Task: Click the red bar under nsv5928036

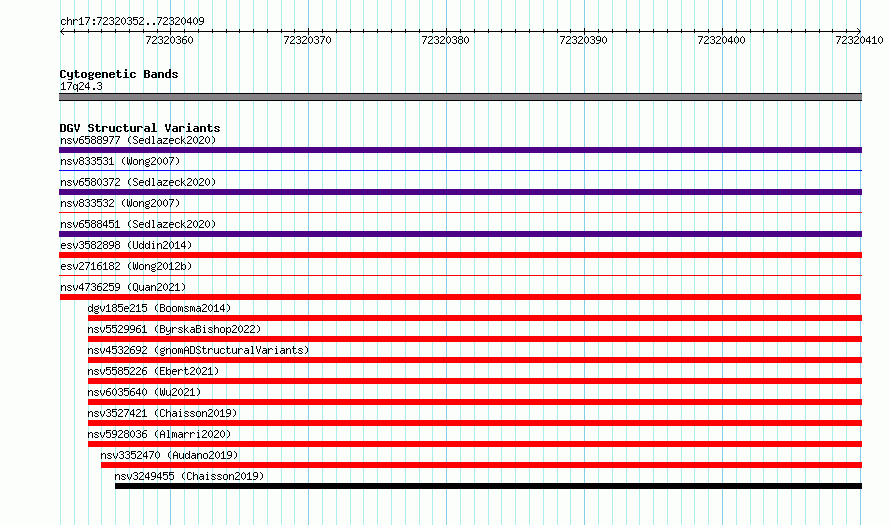Action: click(x=475, y=444)
